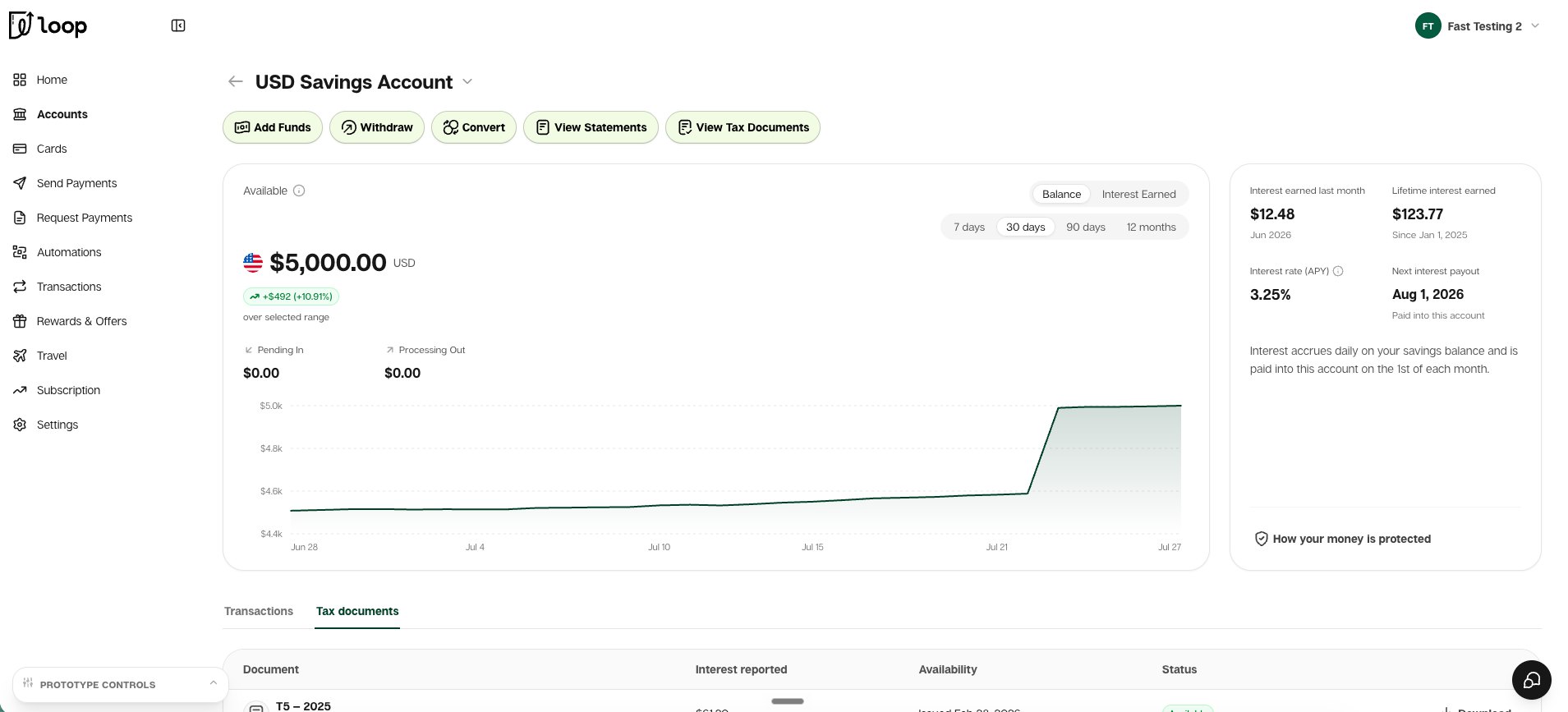This screenshot has height=712, width=1568.
Task: Open View Tax Documents
Action: click(x=743, y=127)
